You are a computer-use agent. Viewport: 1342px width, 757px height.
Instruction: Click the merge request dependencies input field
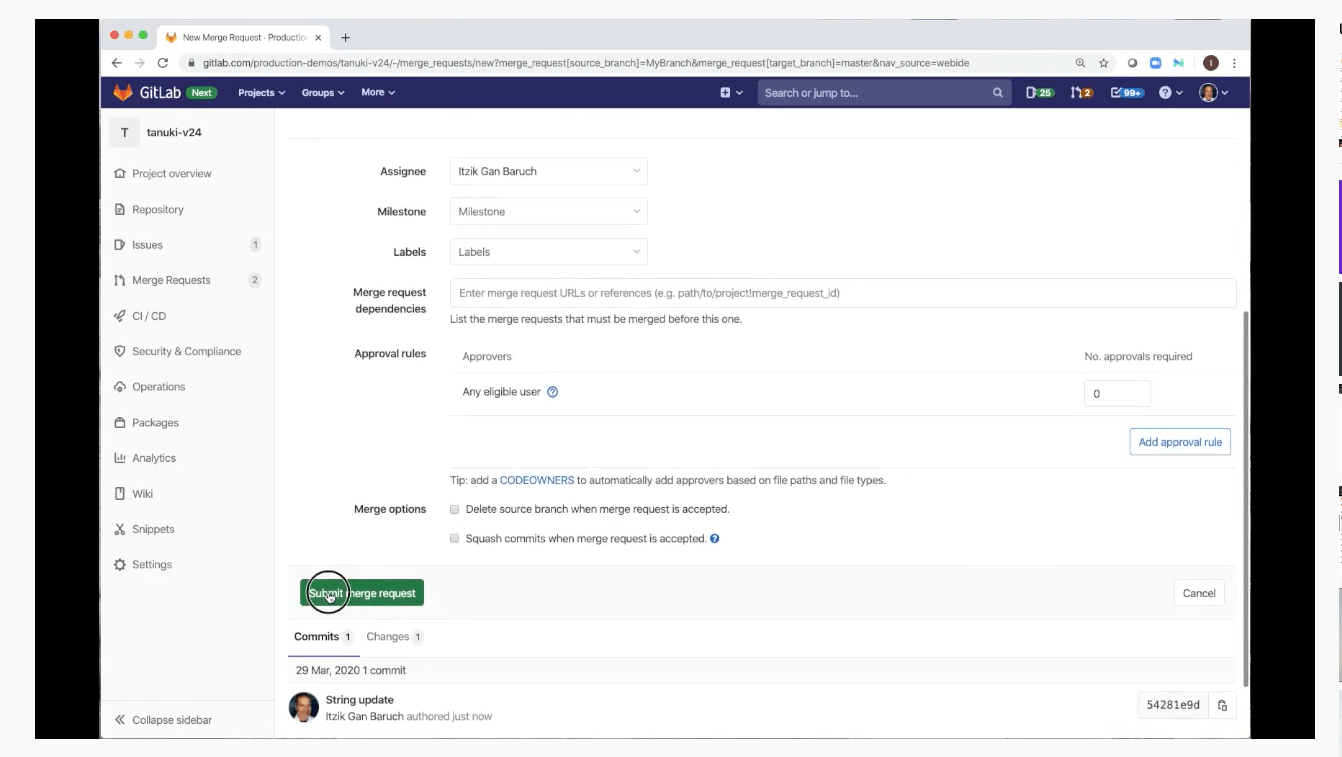coord(842,293)
